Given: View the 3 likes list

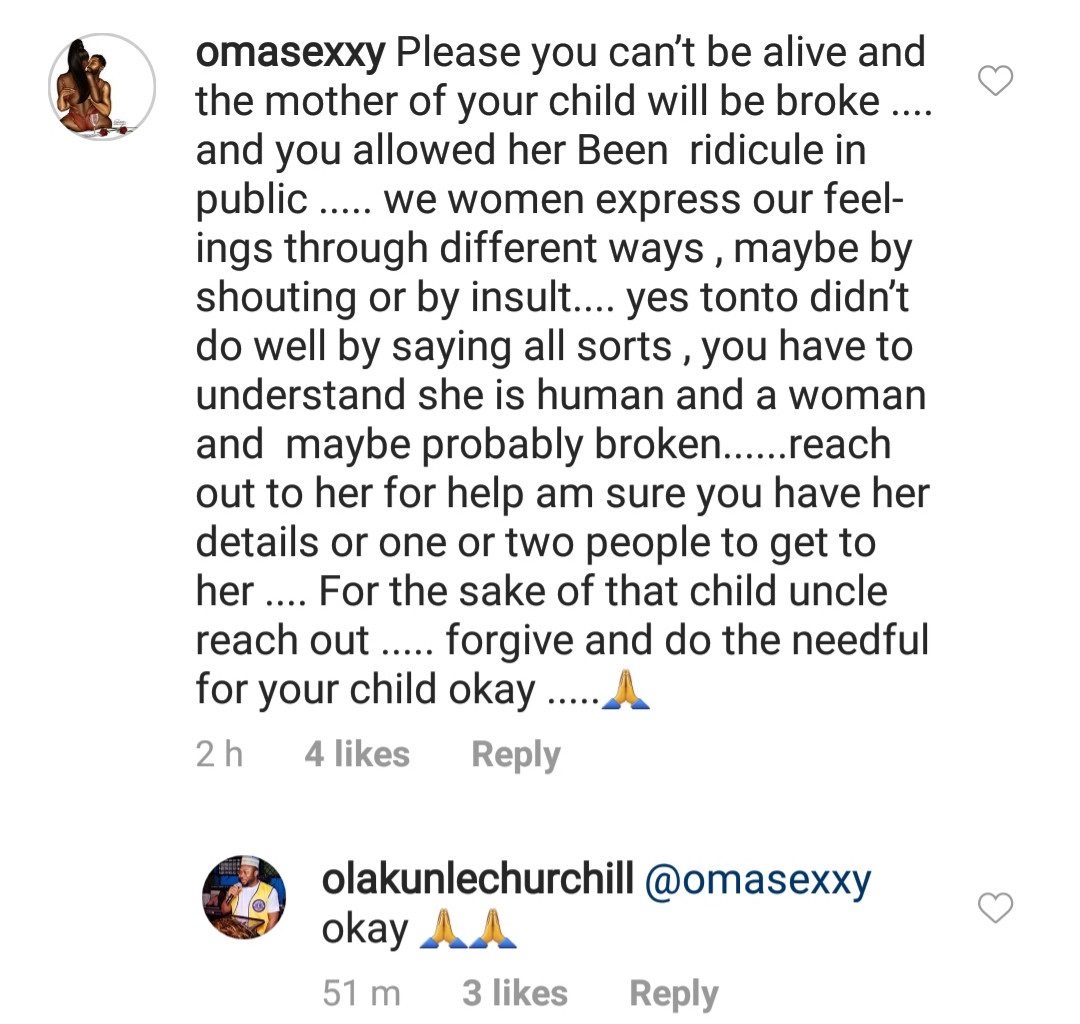Looking at the screenshot, I should tap(515, 993).
